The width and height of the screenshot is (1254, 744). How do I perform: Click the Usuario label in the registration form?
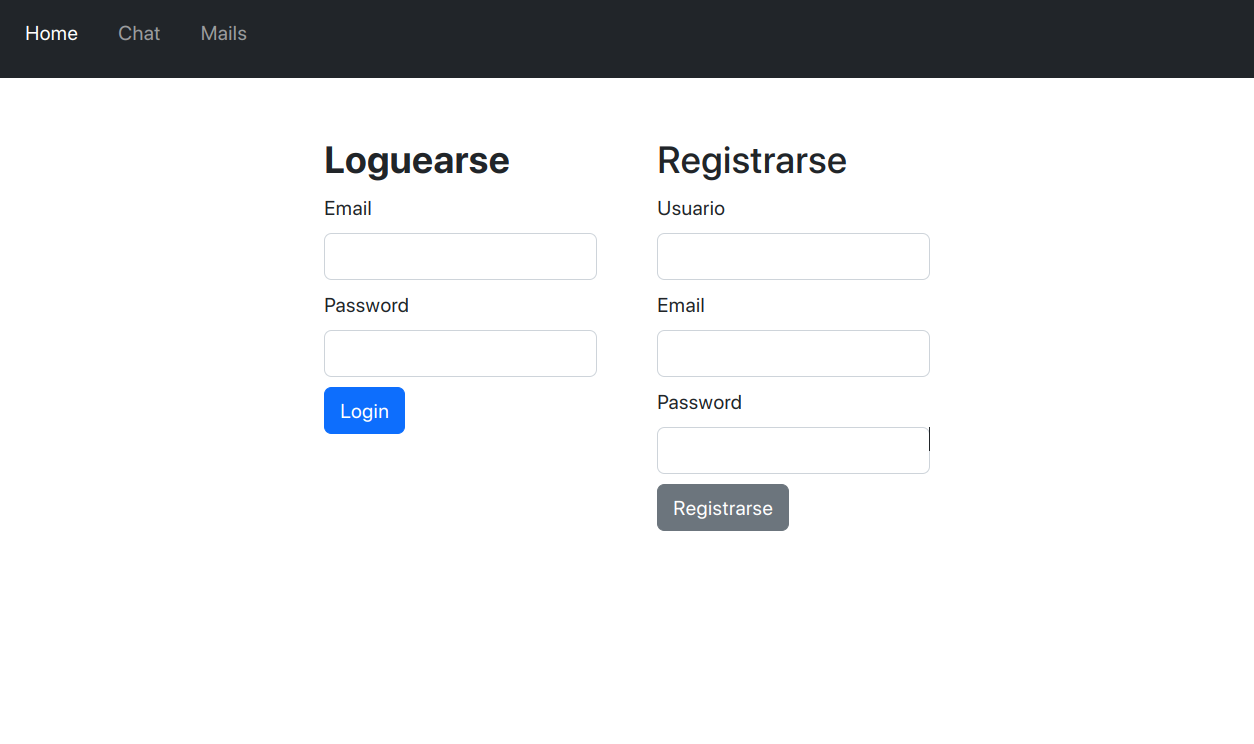click(691, 208)
